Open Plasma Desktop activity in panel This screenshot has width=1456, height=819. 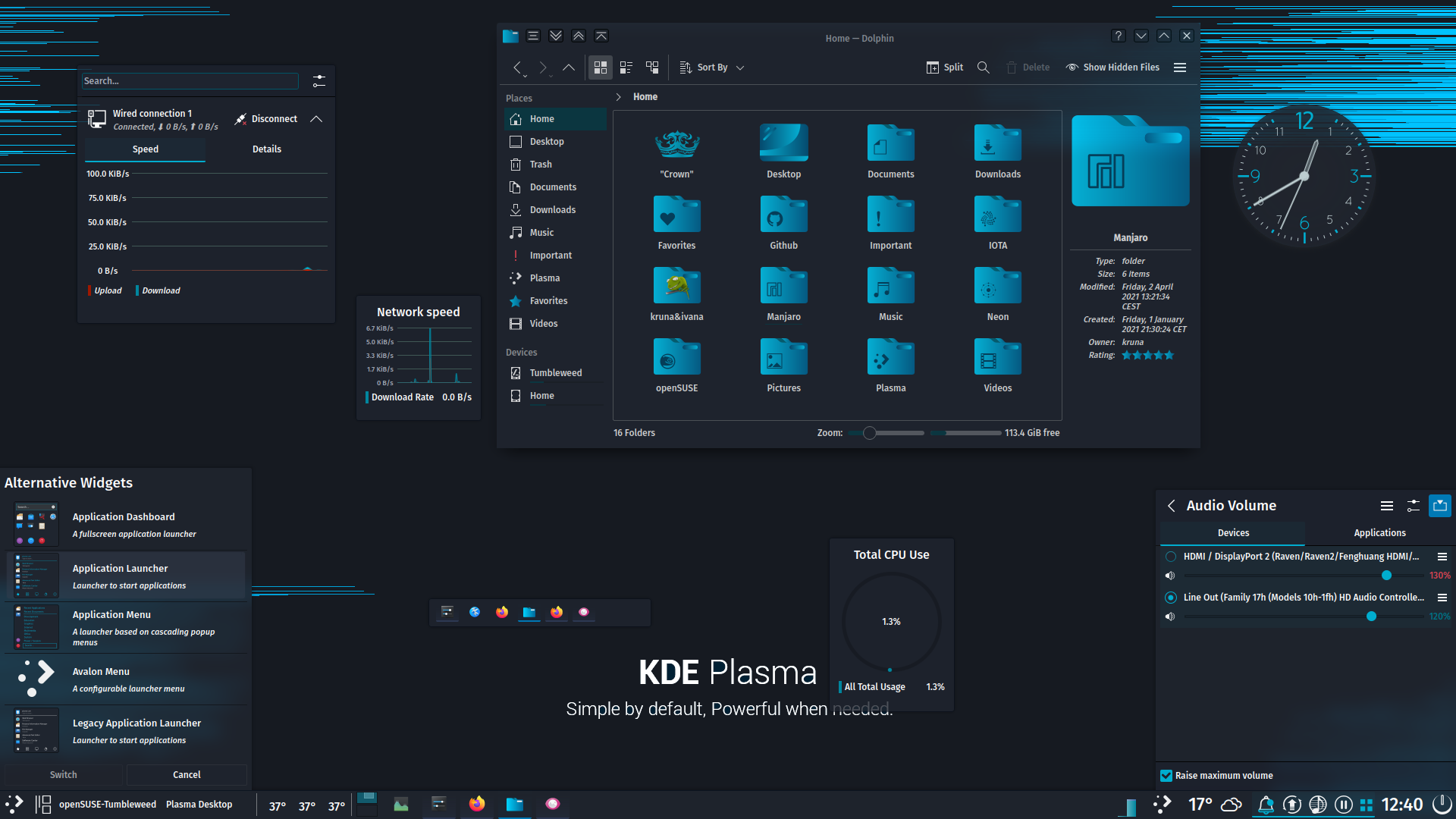click(199, 805)
